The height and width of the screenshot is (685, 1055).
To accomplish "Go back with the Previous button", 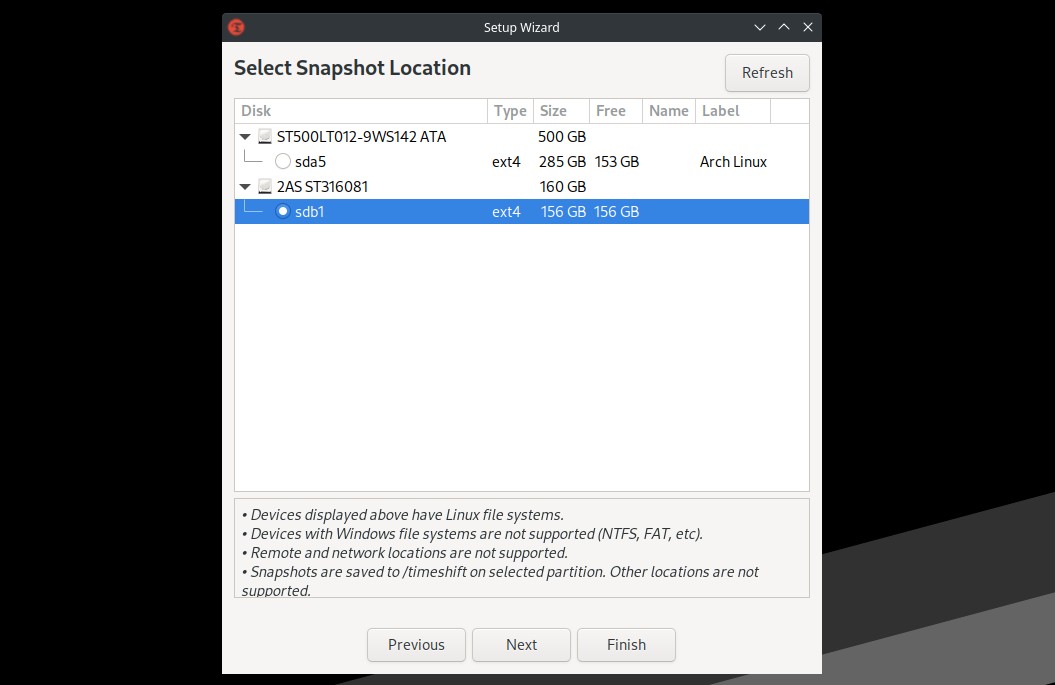I will [416, 645].
